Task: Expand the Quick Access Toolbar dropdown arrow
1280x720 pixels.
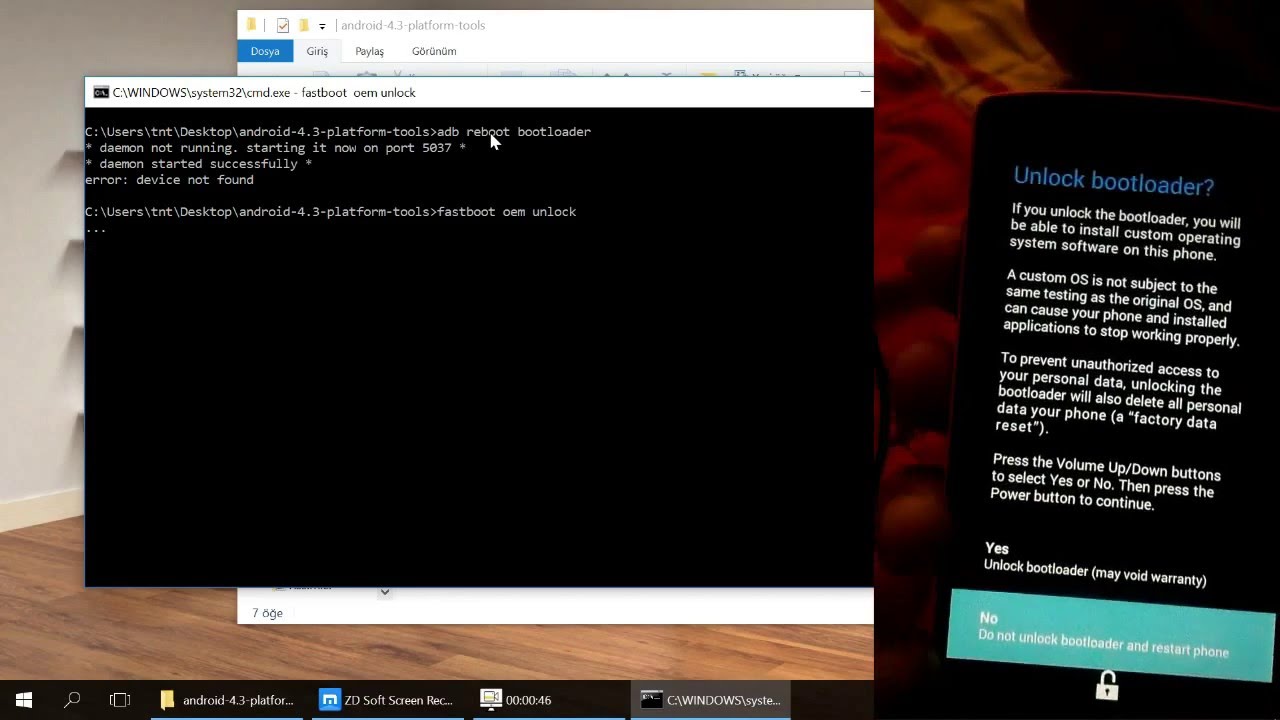Action: coord(322,26)
